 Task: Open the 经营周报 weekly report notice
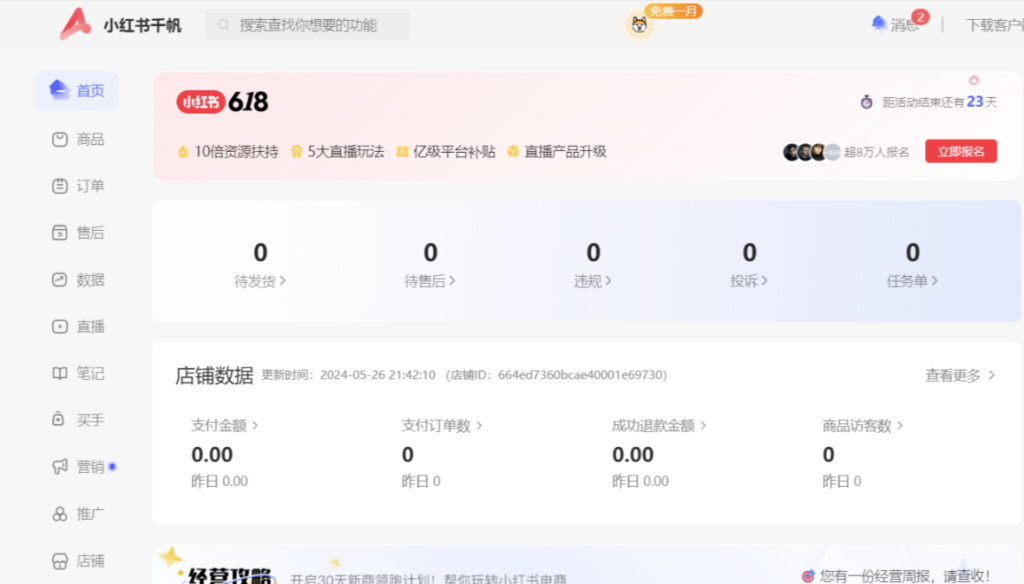905,576
